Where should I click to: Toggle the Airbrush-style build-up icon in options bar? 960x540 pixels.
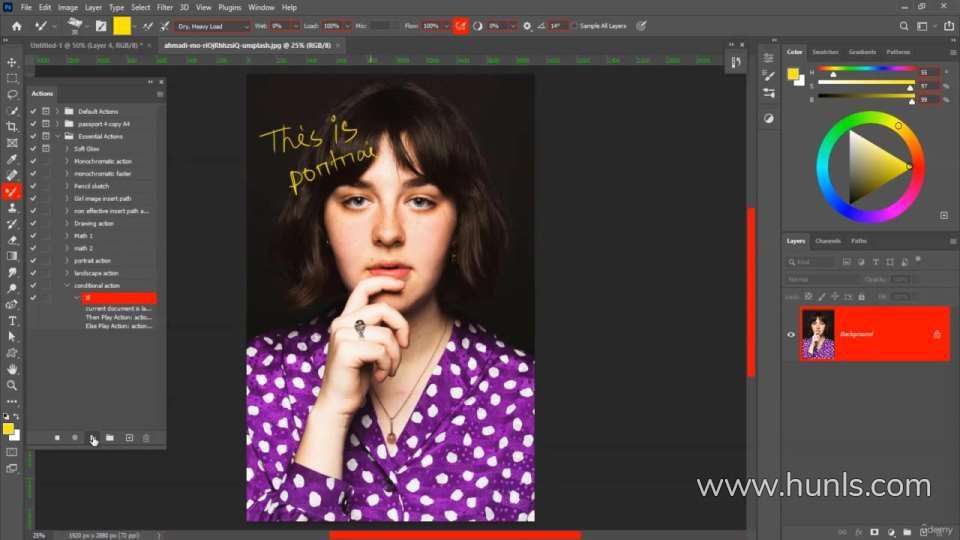tap(460, 26)
